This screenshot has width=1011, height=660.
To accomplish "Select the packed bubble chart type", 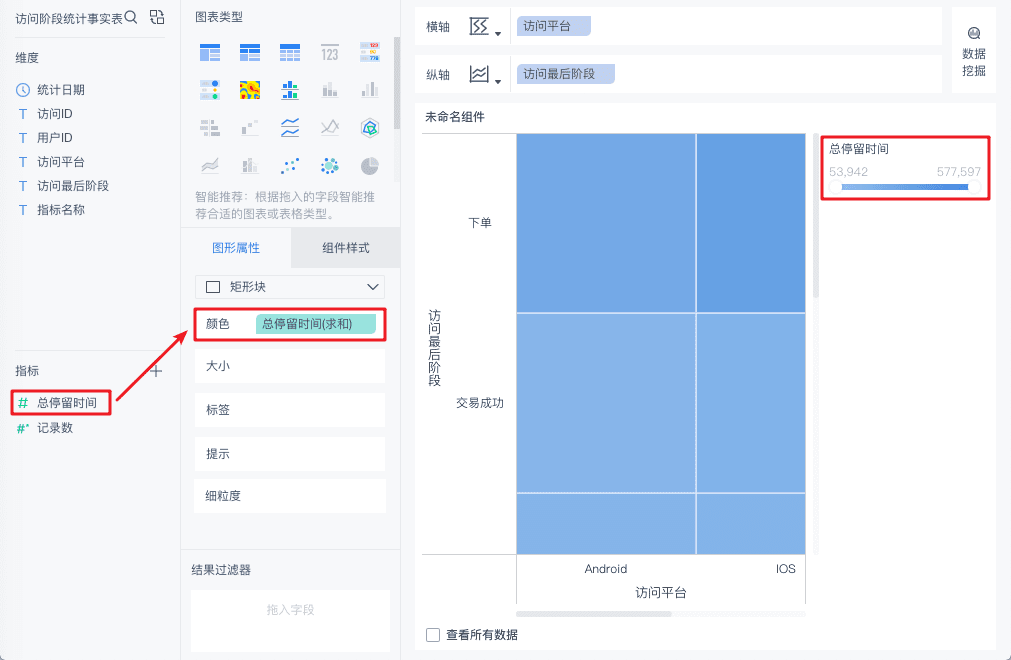I will click(329, 166).
